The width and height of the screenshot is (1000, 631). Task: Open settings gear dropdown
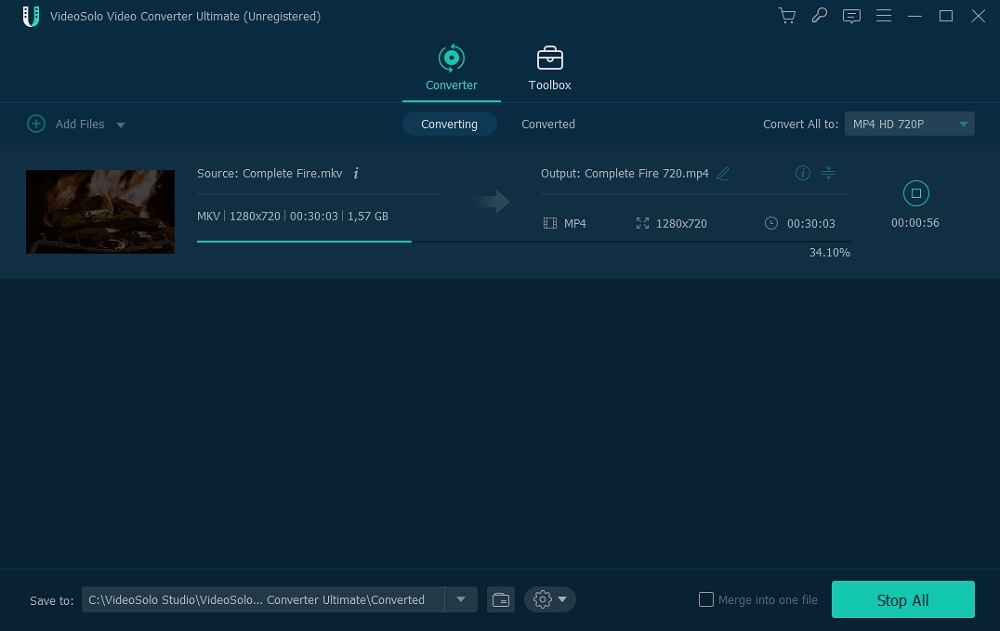coord(550,600)
